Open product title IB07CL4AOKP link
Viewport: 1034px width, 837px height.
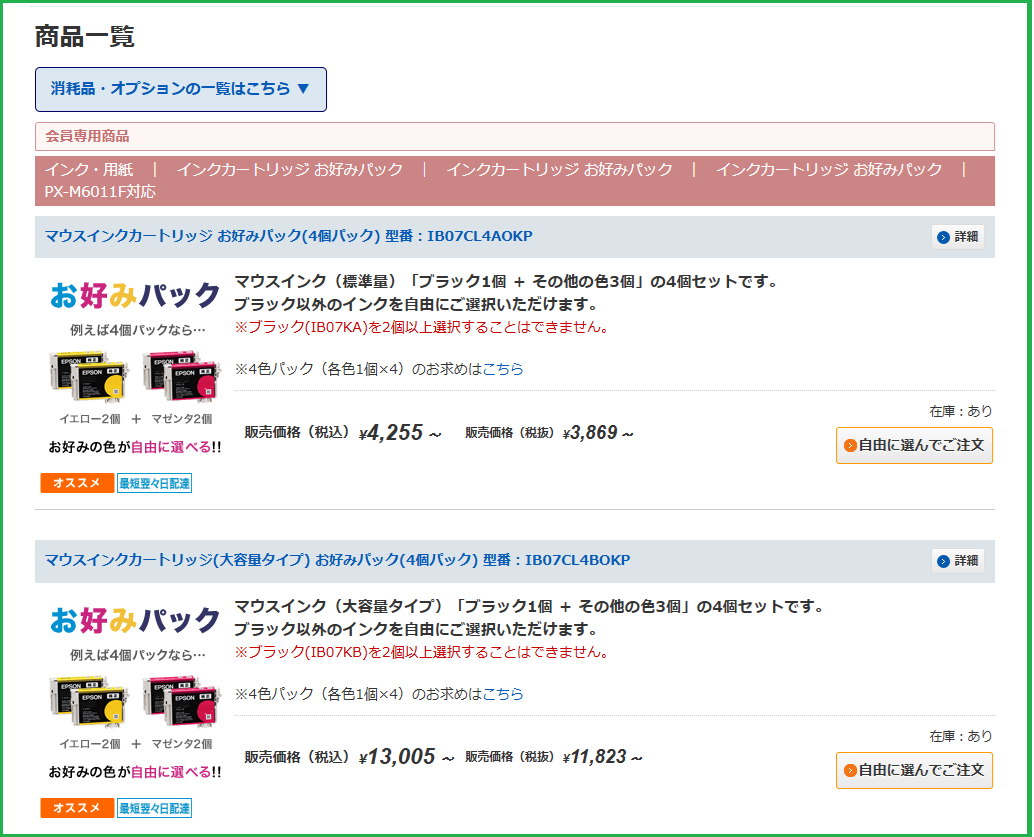coord(288,236)
